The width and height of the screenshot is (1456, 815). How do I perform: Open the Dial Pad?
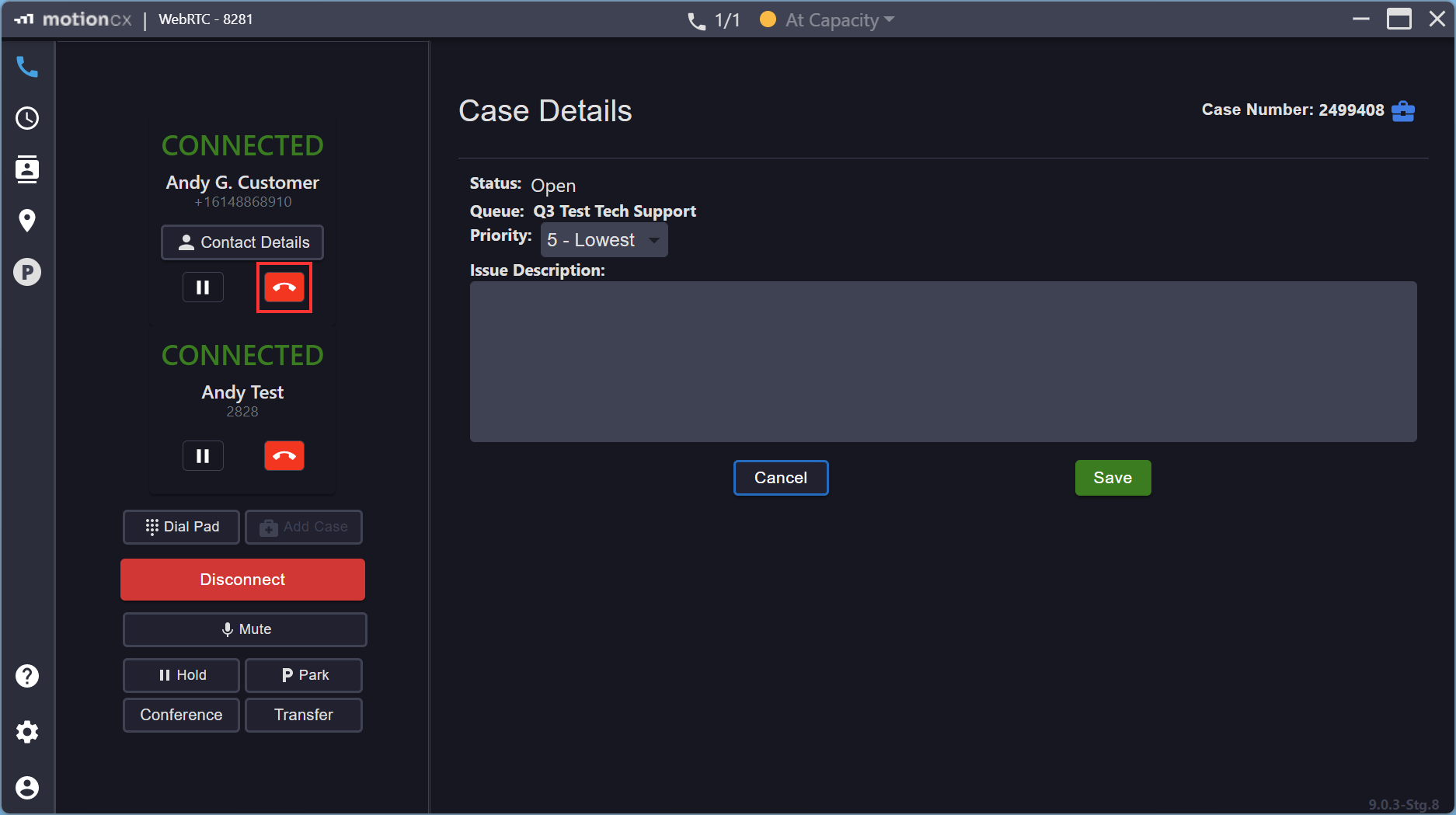pyautogui.click(x=181, y=527)
